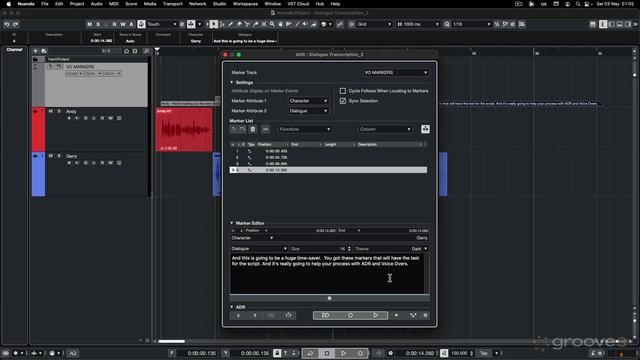640x360 pixels.
Task: Solo the Gerry track
Action: 59,156
